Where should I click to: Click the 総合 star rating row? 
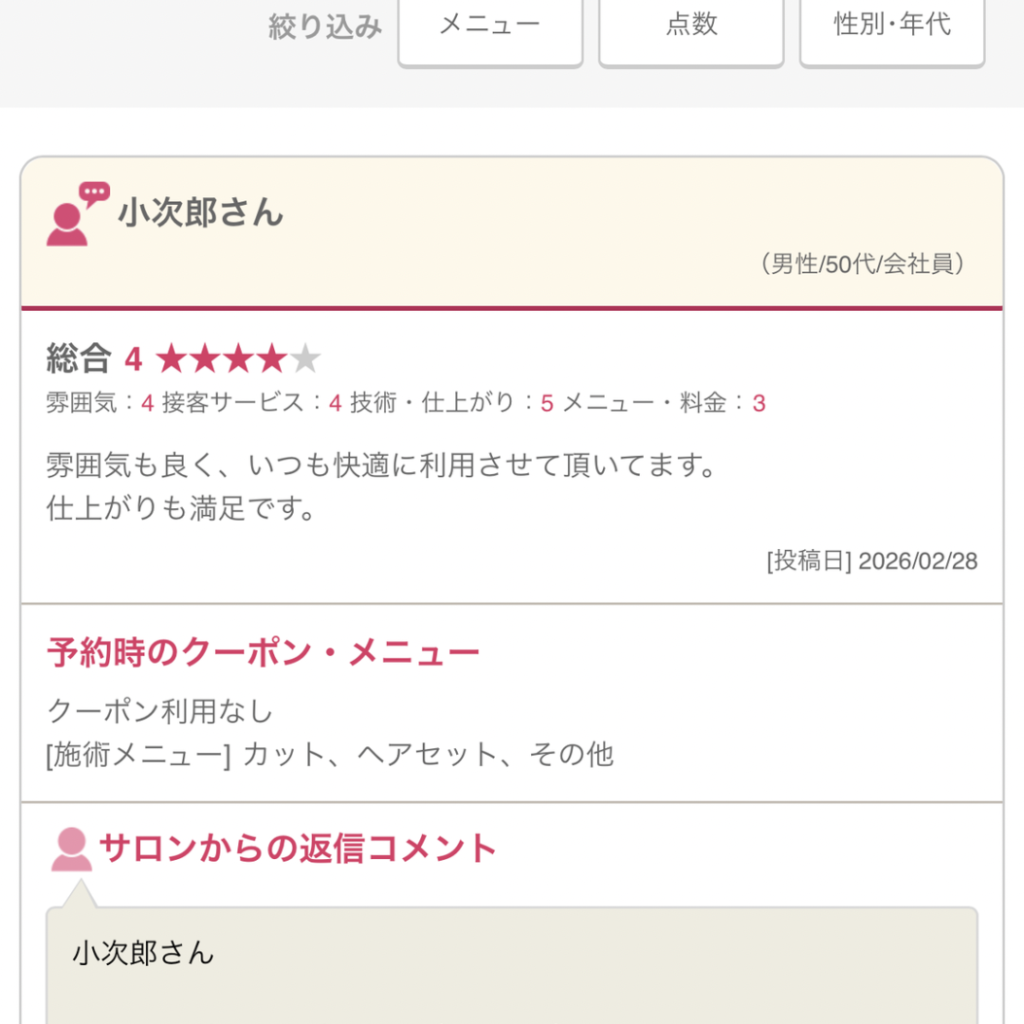click(x=183, y=358)
